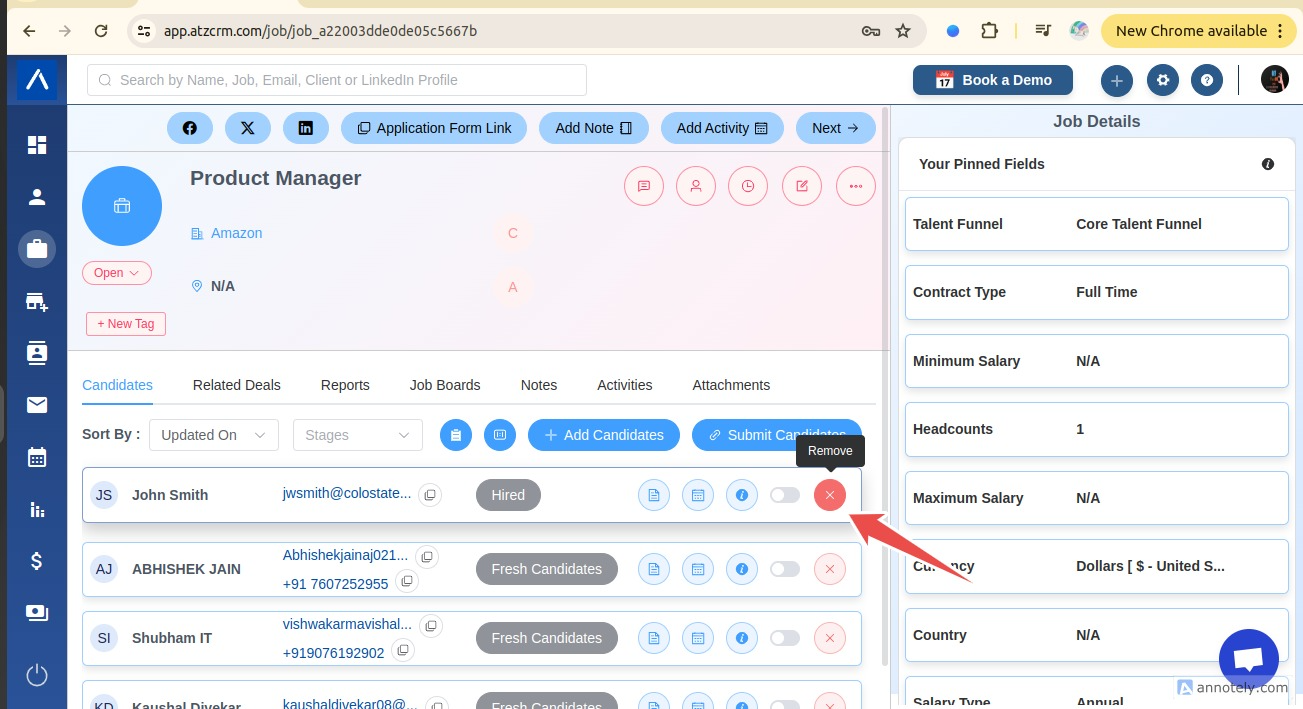1303x709 pixels.
Task: Click the ATZ CRM logo
Action: 37,80
